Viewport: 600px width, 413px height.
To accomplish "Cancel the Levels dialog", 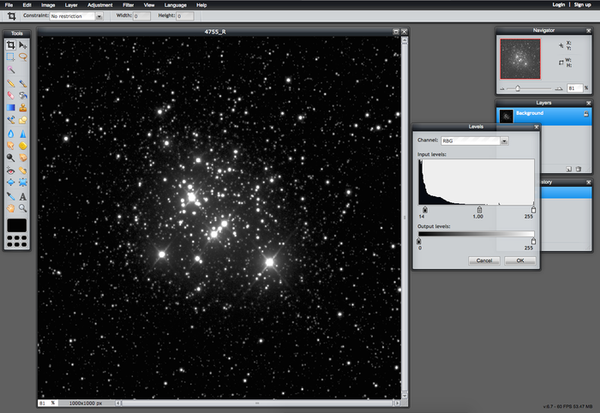I will tap(483, 260).
